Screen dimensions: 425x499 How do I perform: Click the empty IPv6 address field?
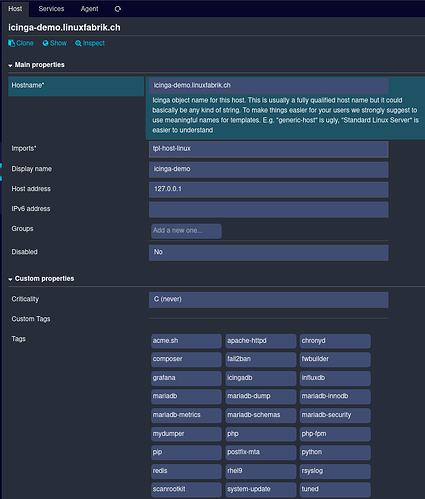[269, 209]
